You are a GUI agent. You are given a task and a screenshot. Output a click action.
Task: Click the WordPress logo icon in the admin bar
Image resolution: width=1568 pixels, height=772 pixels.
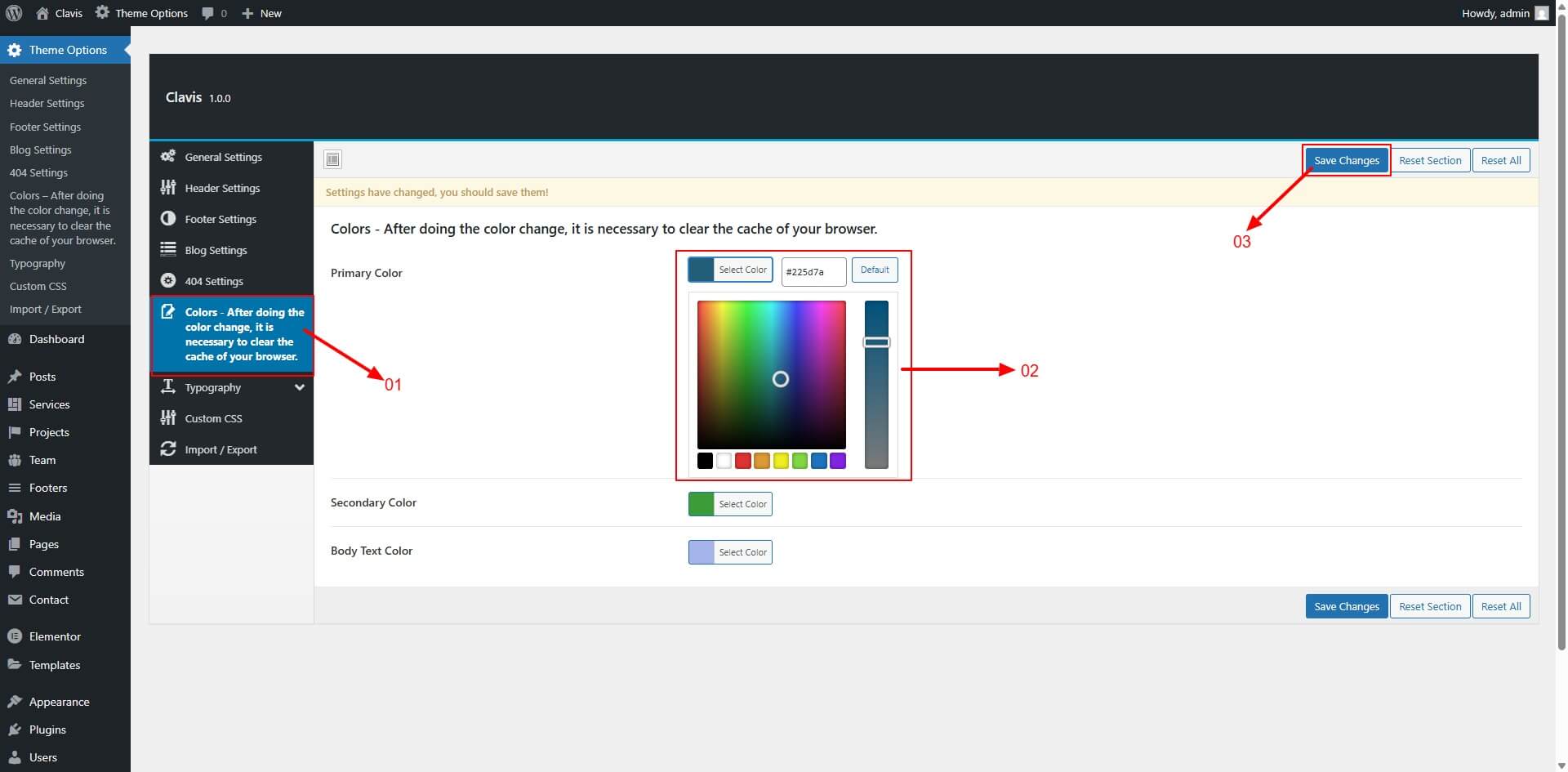pos(13,13)
